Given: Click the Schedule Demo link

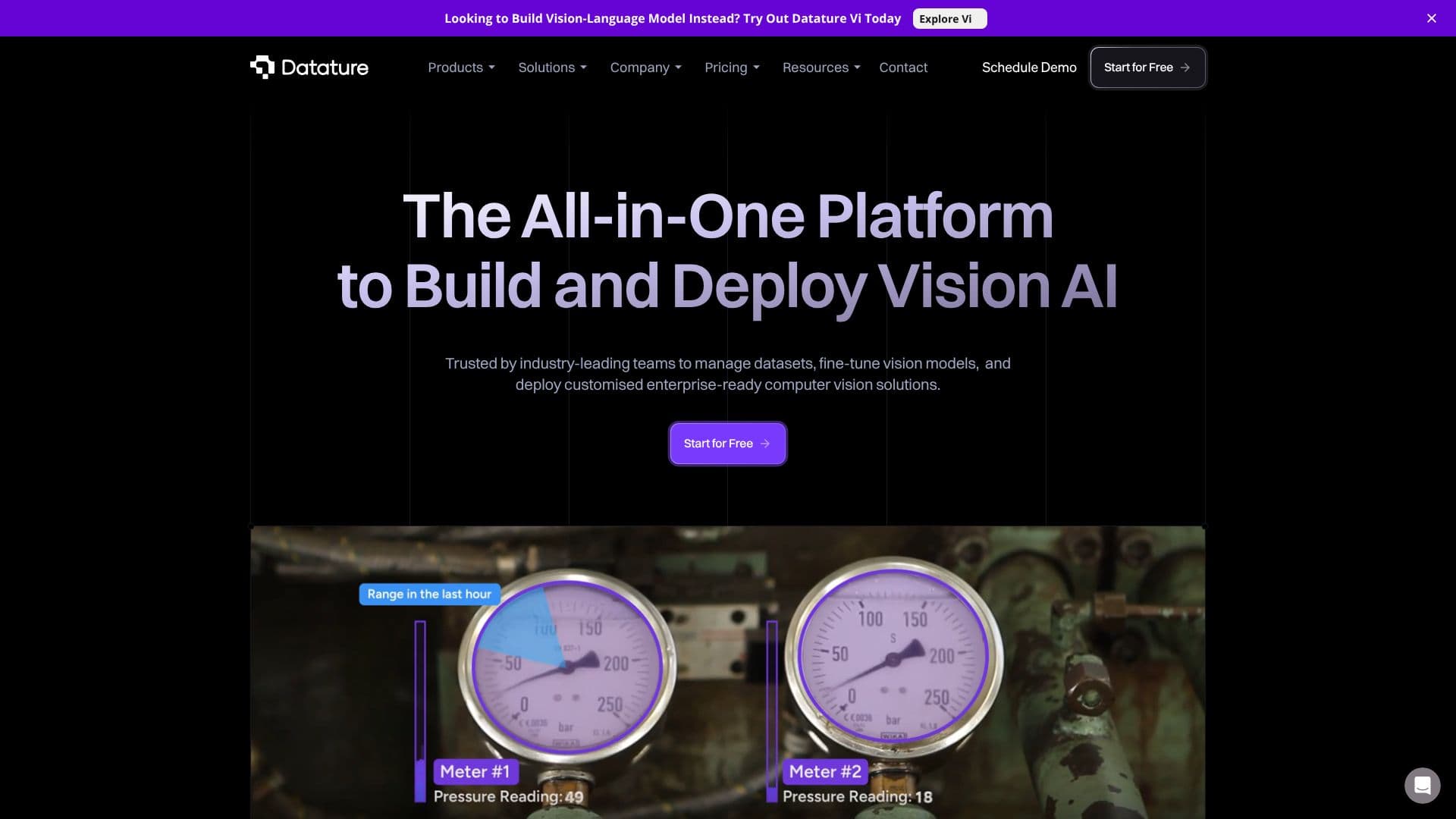Looking at the screenshot, I should pos(1029,67).
